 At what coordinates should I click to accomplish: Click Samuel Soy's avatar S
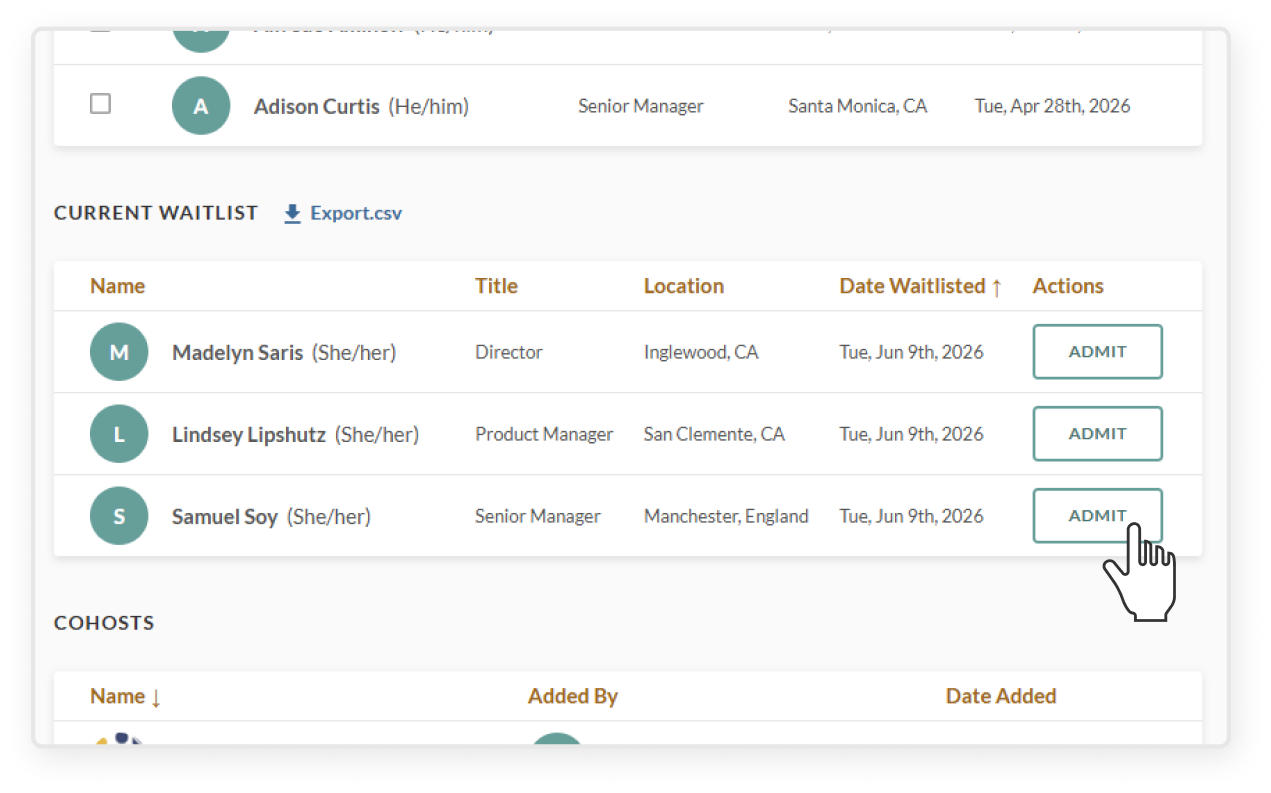click(119, 516)
